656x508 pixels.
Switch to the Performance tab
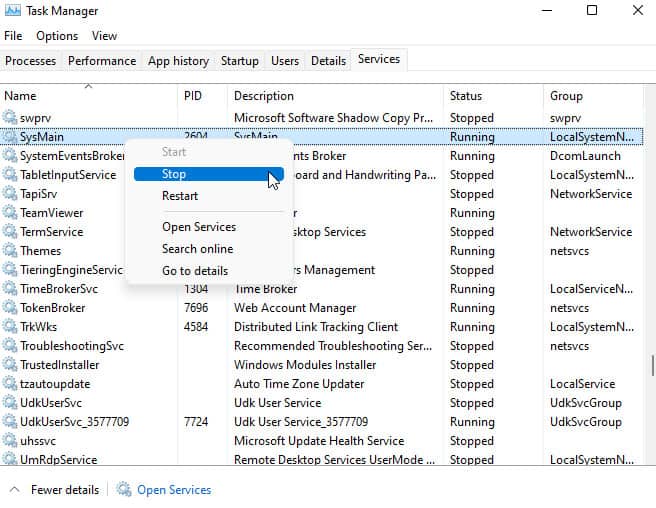click(102, 61)
